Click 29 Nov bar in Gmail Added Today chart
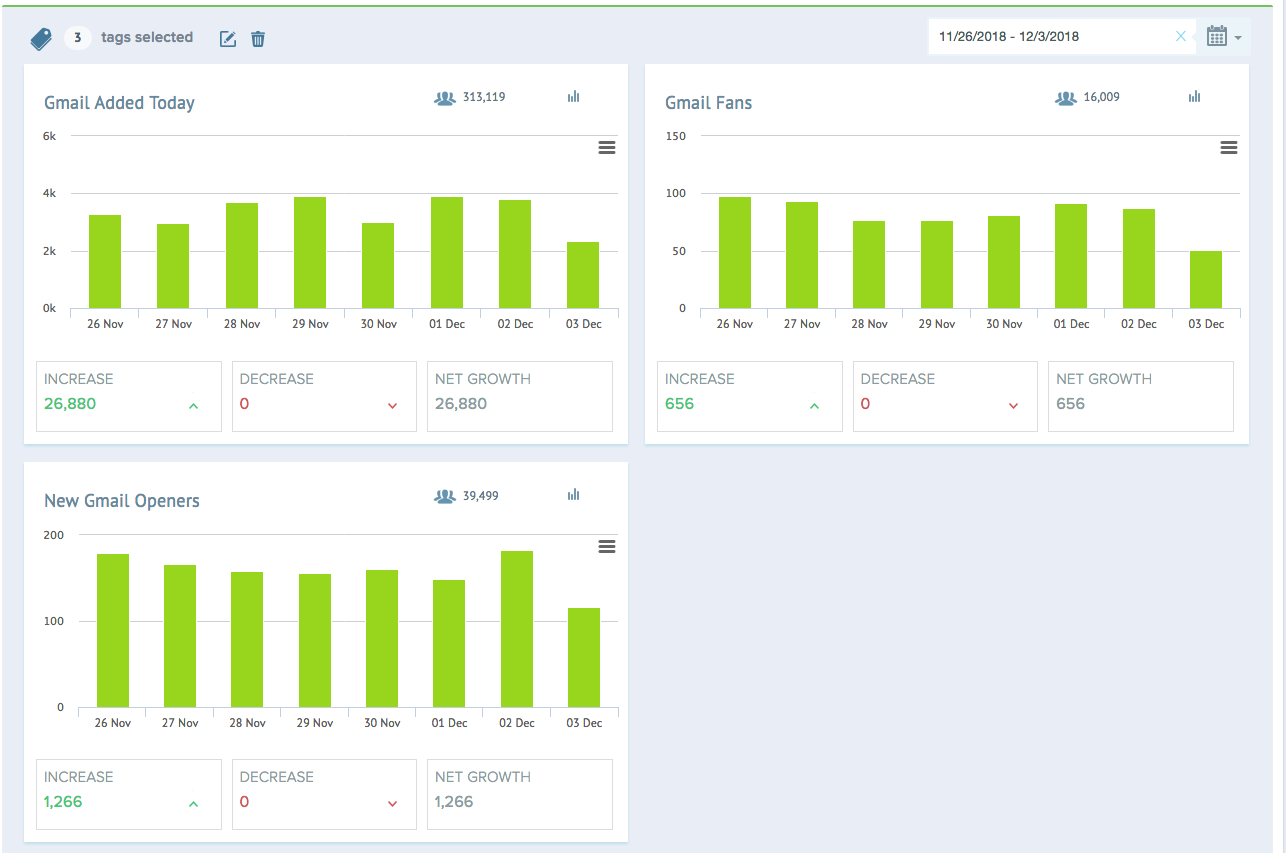 (x=310, y=253)
